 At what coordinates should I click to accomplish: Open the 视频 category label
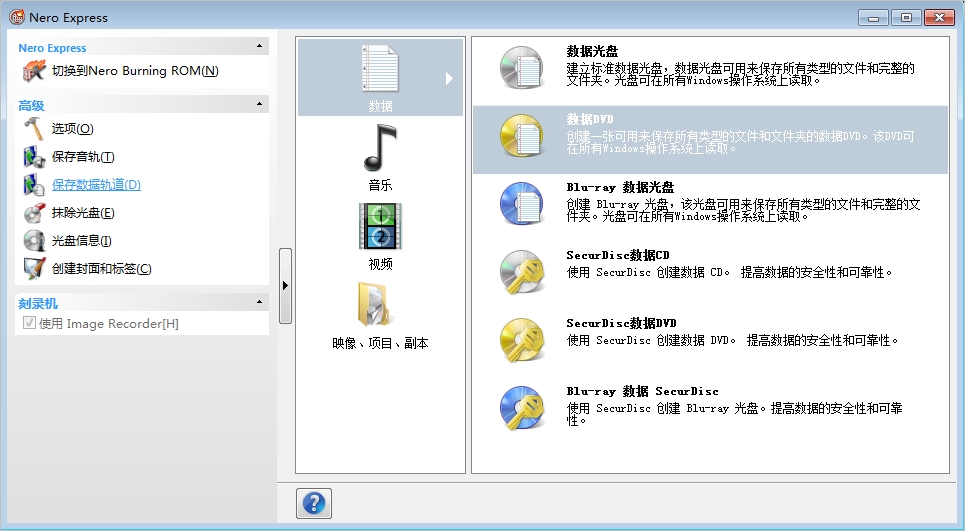pyautogui.click(x=380, y=264)
